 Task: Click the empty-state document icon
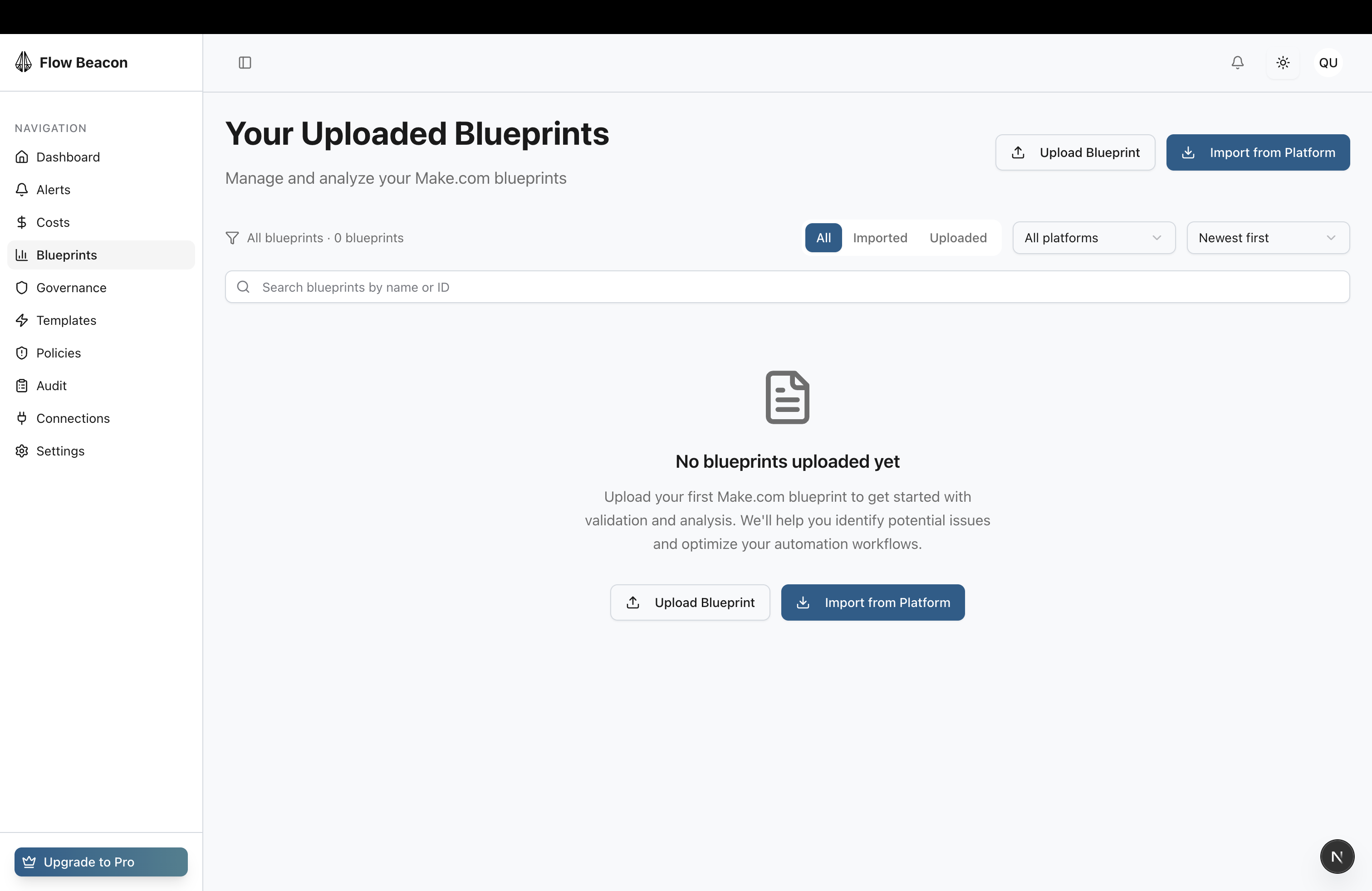(787, 397)
